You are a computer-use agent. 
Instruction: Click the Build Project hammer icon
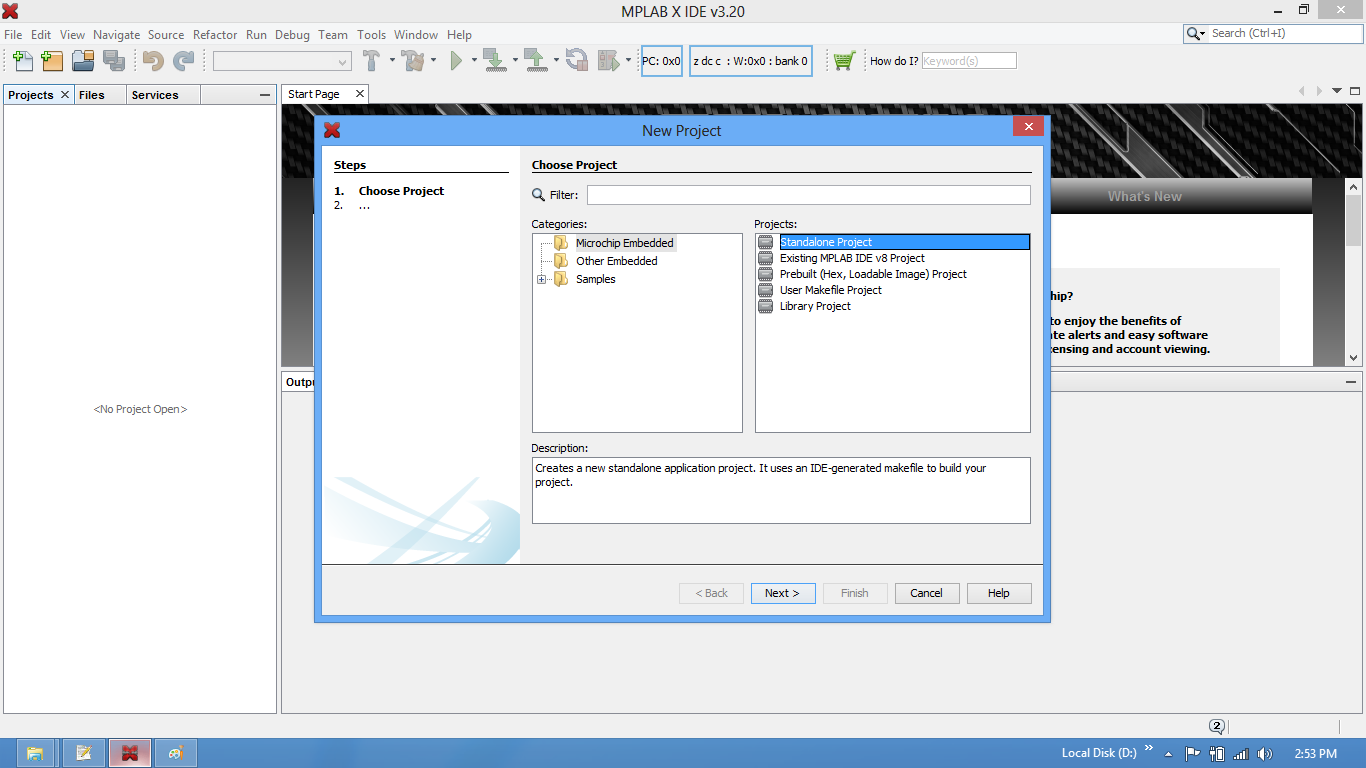coord(371,61)
